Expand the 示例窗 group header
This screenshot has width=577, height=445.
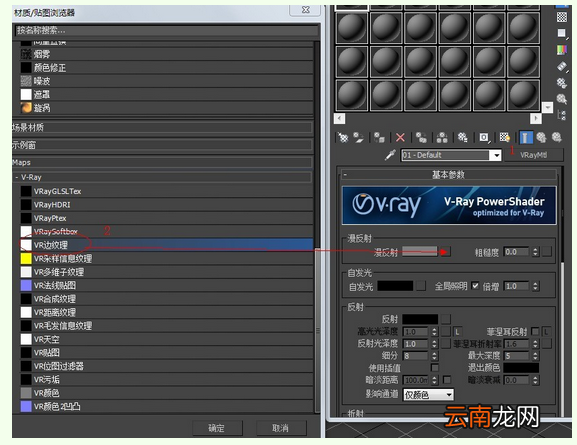click(162, 145)
